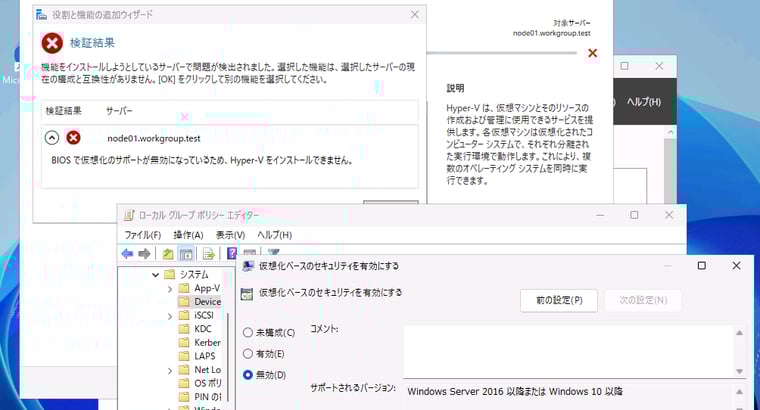Click the comment box scroll-up arrow
The image size is (760, 410).
pos(739,332)
